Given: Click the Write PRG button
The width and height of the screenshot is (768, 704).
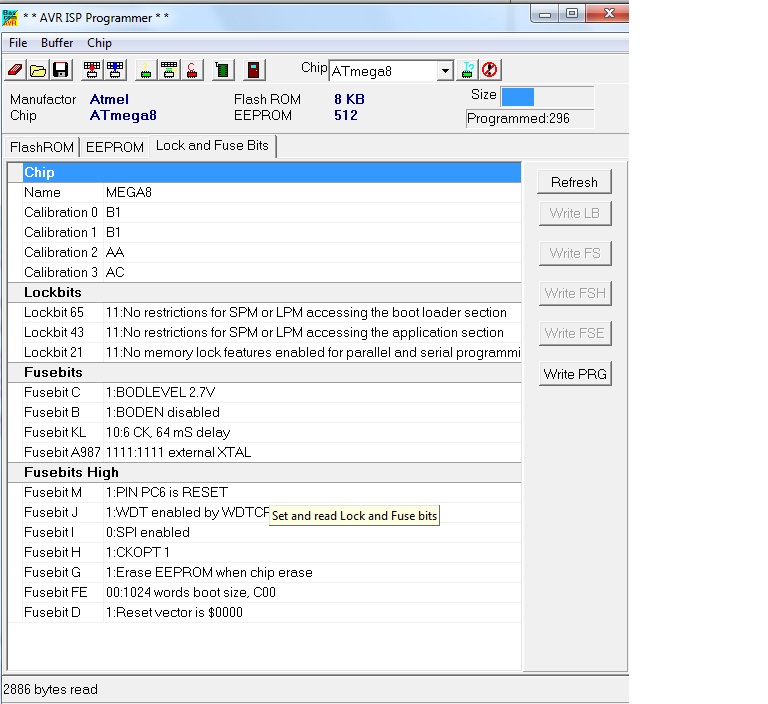Looking at the screenshot, I should click(575, 374).
